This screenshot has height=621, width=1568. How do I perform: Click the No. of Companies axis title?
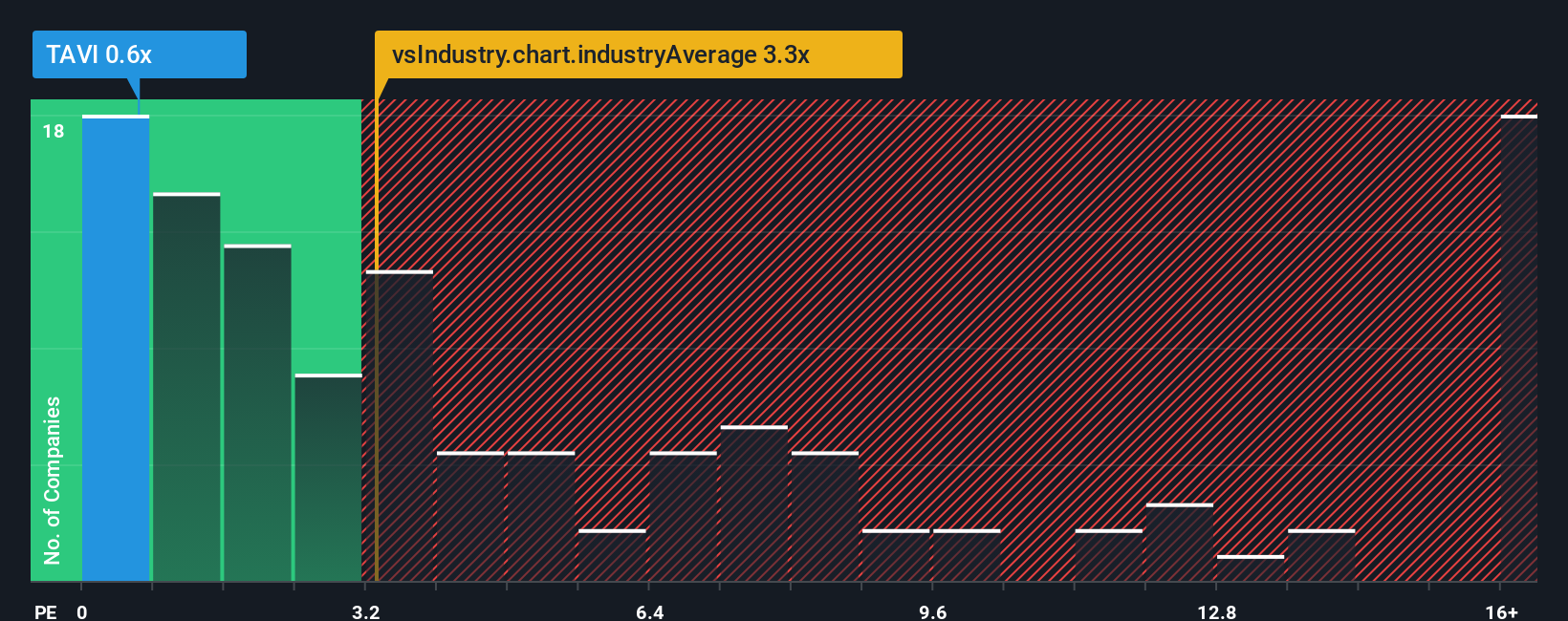click(52, 481)
